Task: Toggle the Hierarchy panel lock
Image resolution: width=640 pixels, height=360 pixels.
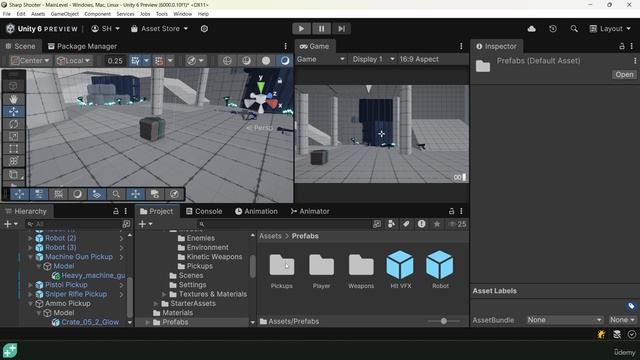Action: tap(116, 211)
